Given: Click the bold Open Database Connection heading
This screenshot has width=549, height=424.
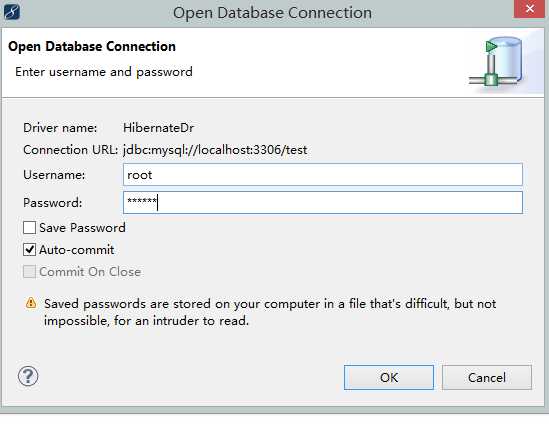Looking at the screenshot, I should click(92, 47).
